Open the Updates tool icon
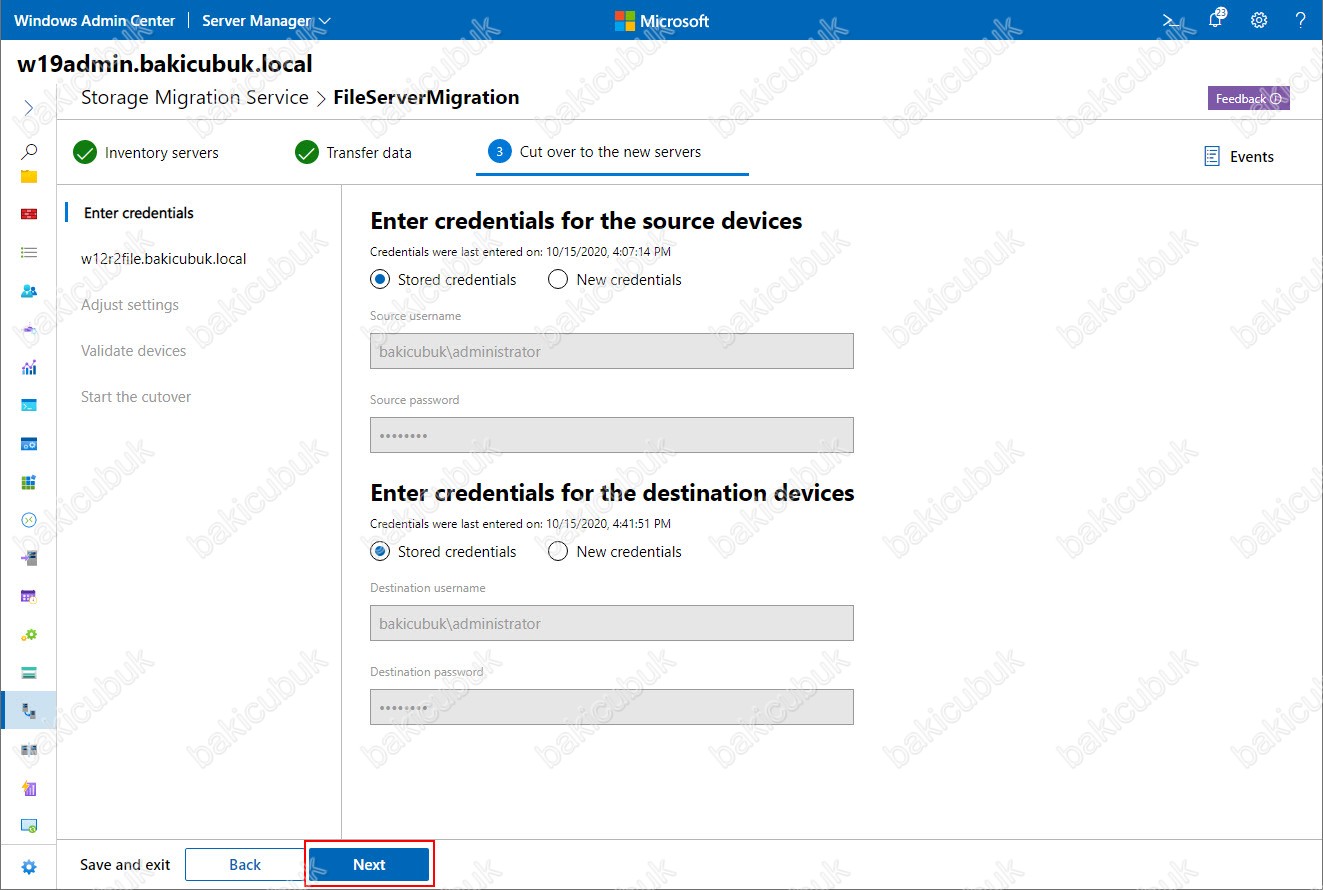Screen dimensions: 1323x890 click(29, 825)
